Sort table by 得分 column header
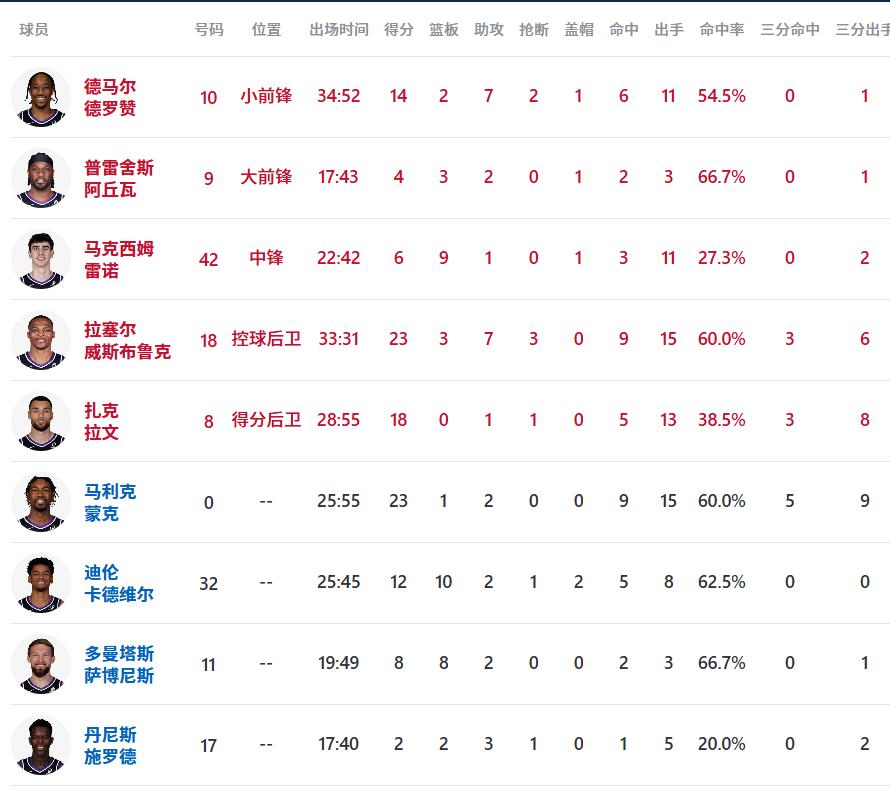 (x=398, y=30)
